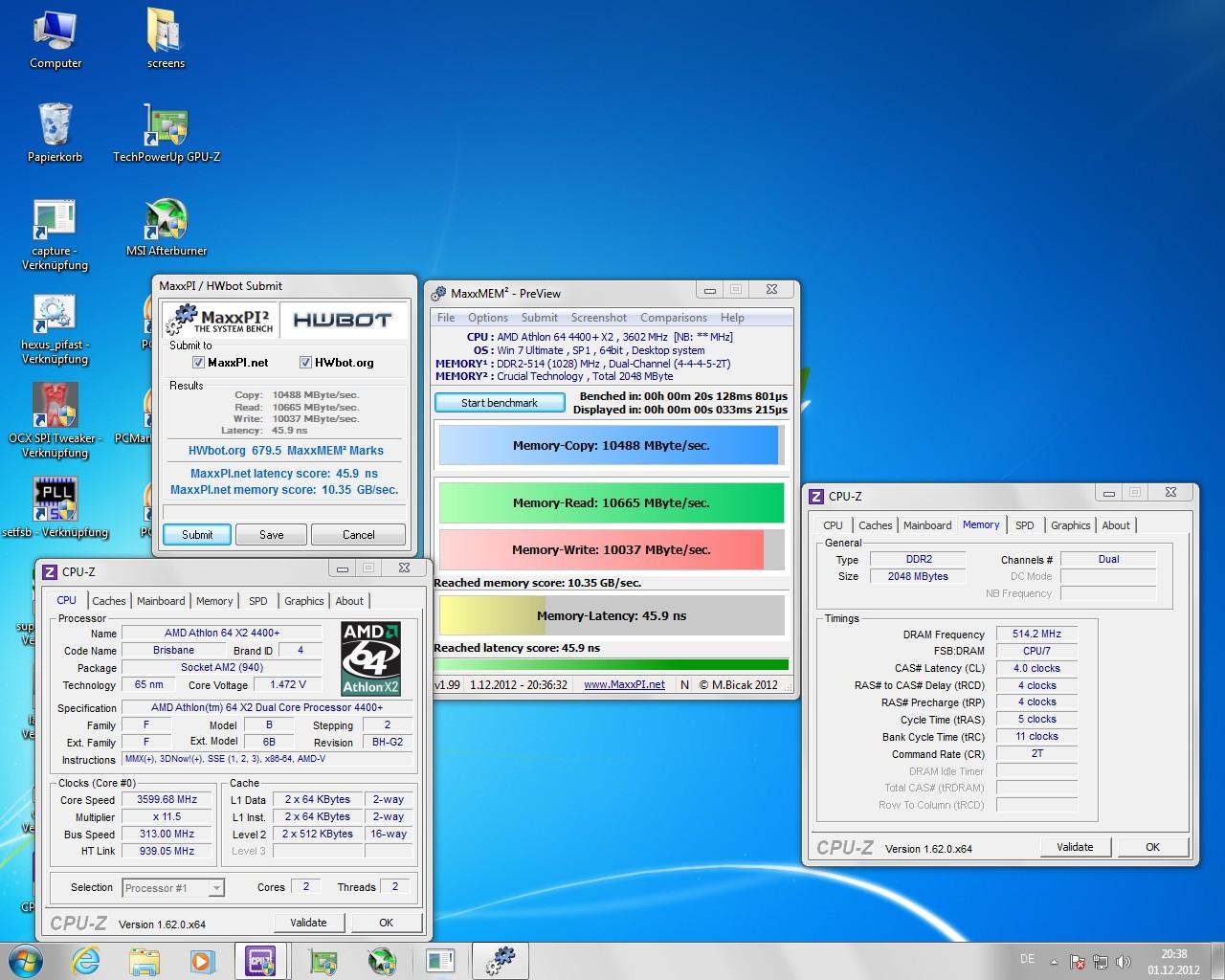Open the Options menu in MaxxMEM²
Screen dimensions: 1225x980
point(488,318)
